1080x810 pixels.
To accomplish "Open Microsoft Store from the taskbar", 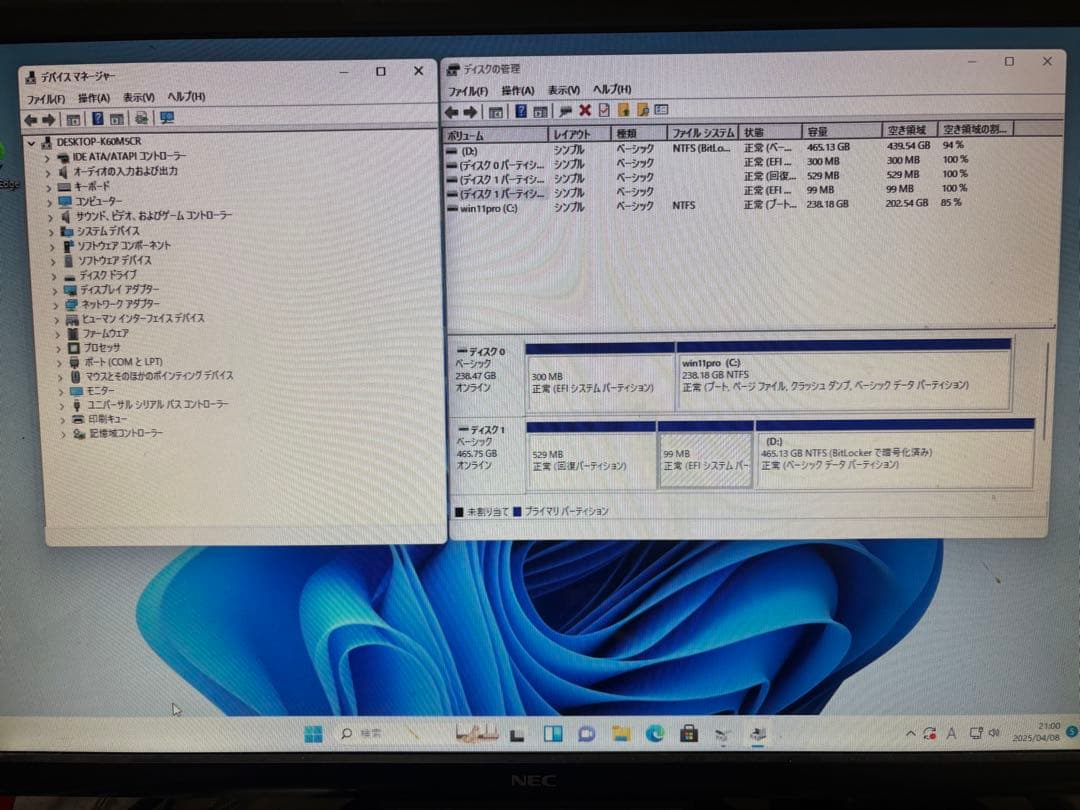I will pos(690,734).
